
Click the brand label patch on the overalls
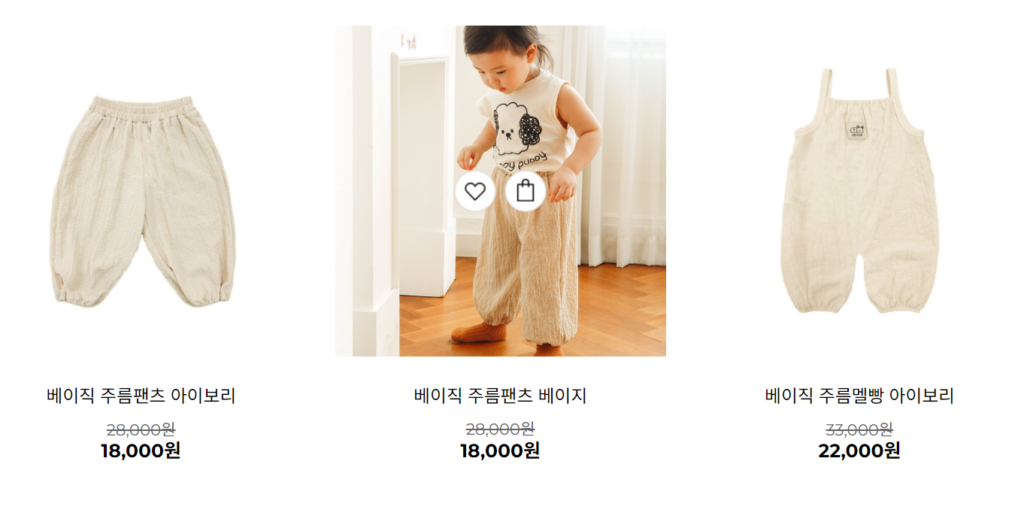pos(857,129)
